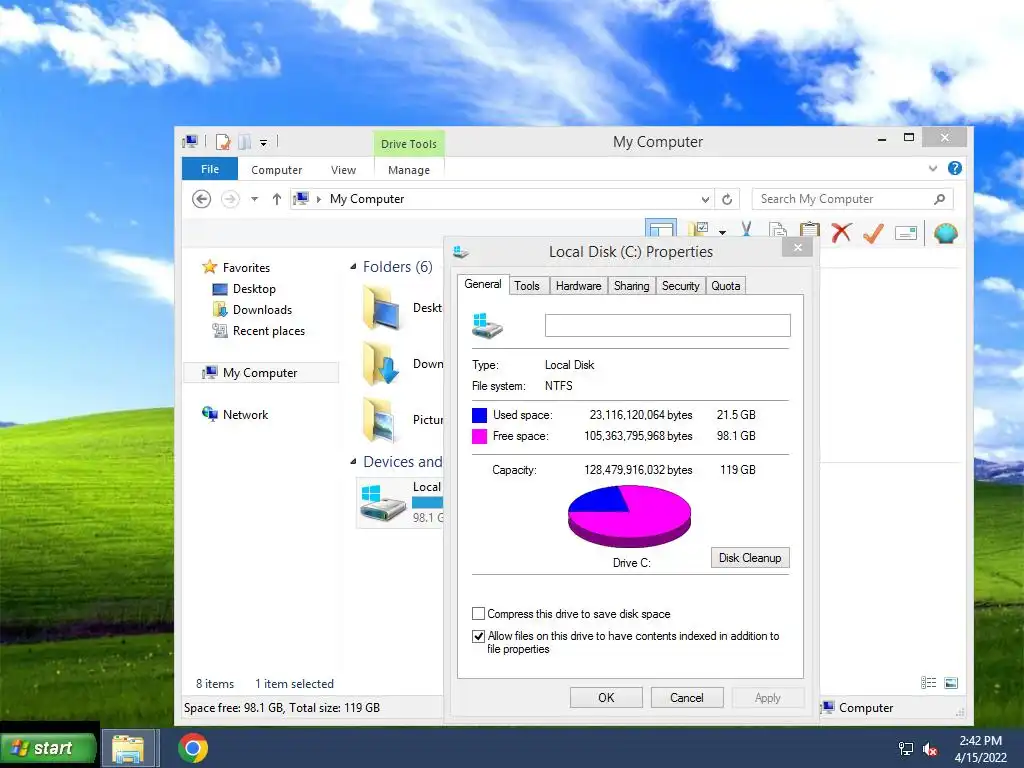Open the customize quick access toolbar dropdown
Image resolution: width=1024 pixels, height=768 pixels.
[x=263, y=142]
